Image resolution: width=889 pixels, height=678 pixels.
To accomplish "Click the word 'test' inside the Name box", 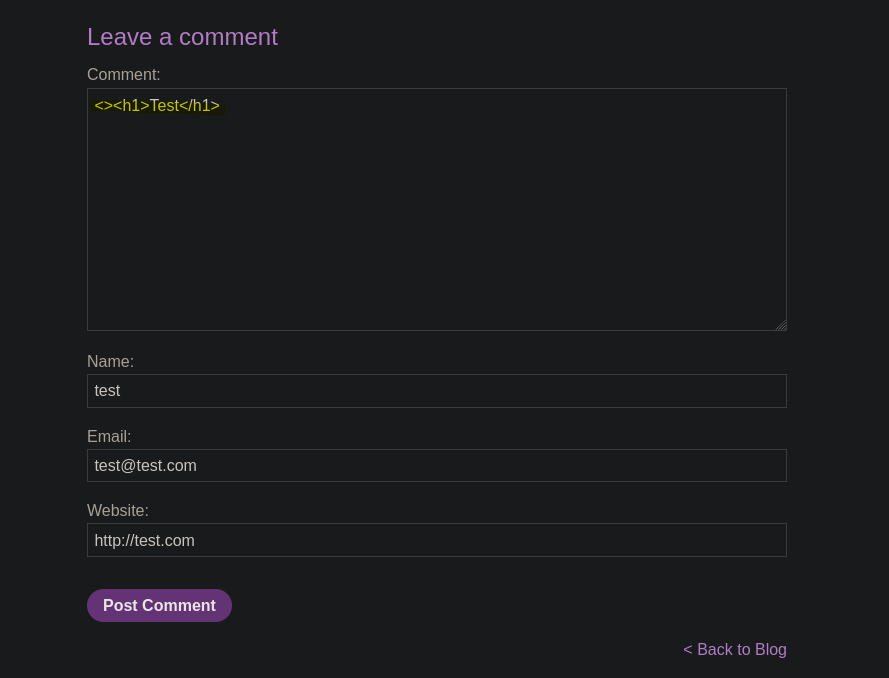I will 107,391.
